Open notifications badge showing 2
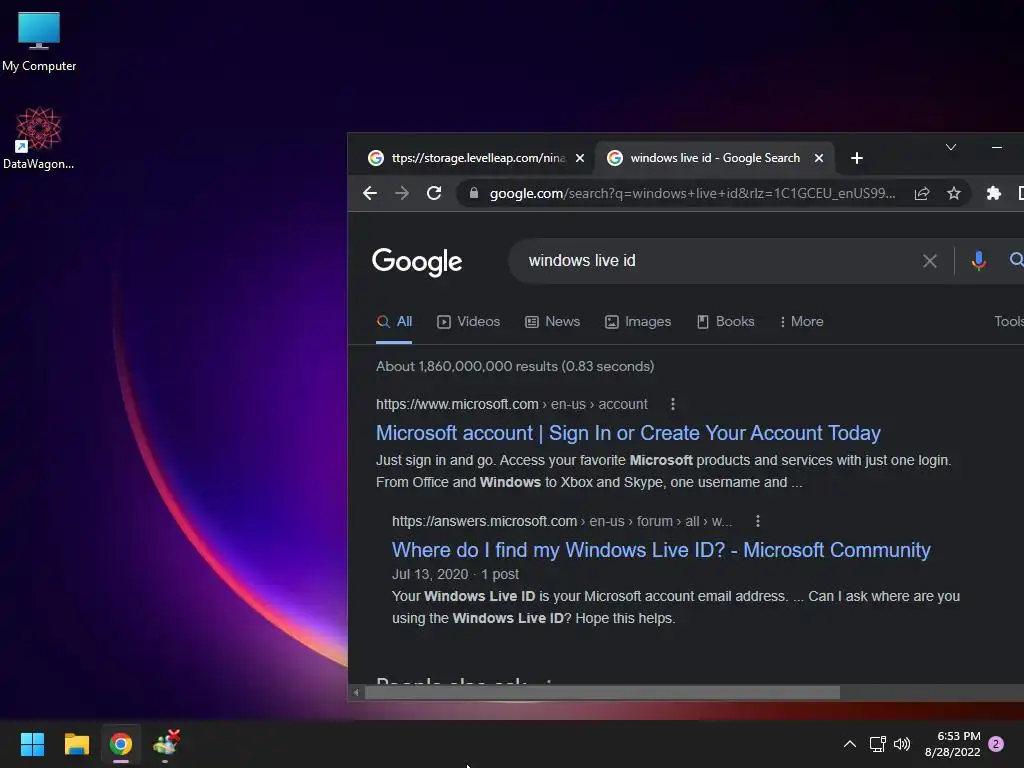 [996, 744]
